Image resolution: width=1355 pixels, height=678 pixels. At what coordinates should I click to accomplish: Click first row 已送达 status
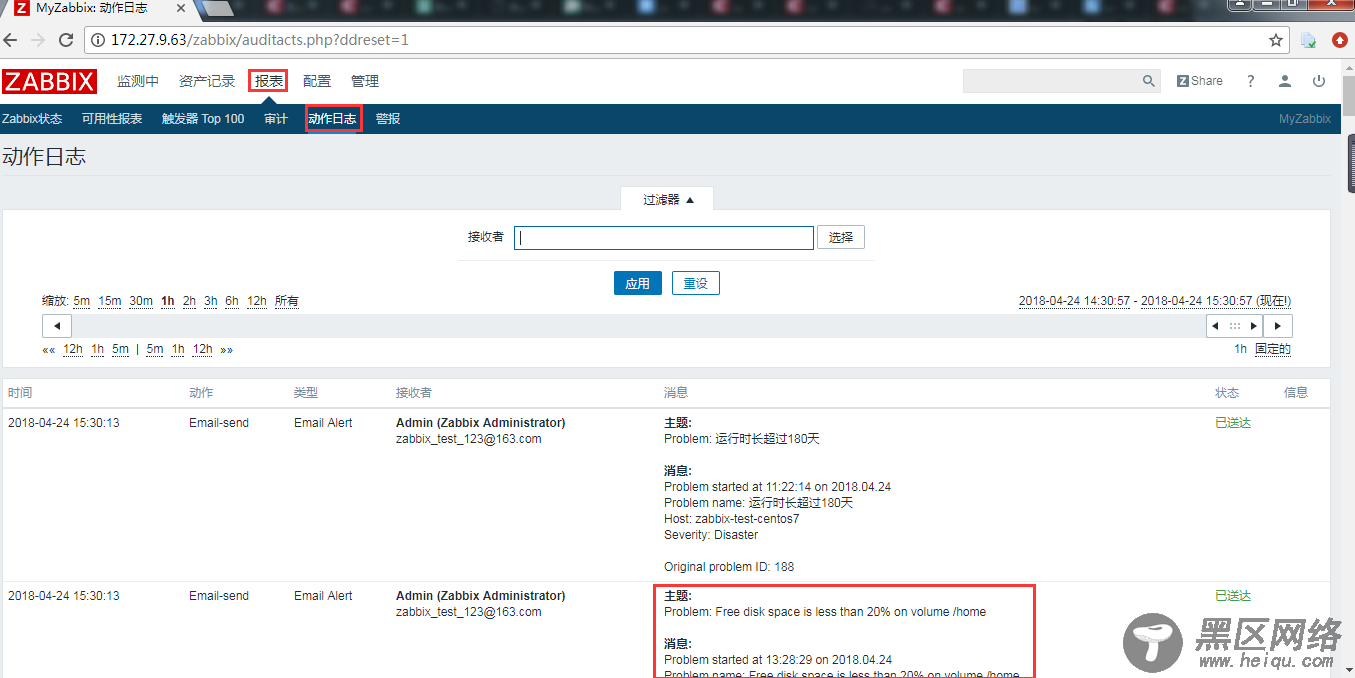(1233, 423)
